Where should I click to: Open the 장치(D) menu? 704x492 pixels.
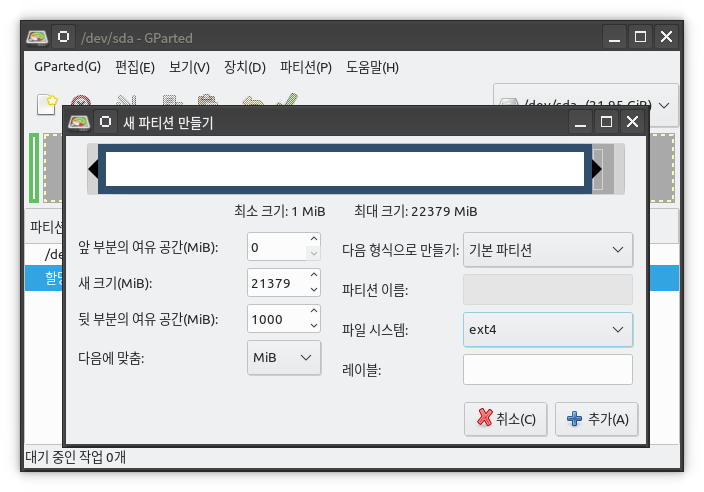click(245, 67)
